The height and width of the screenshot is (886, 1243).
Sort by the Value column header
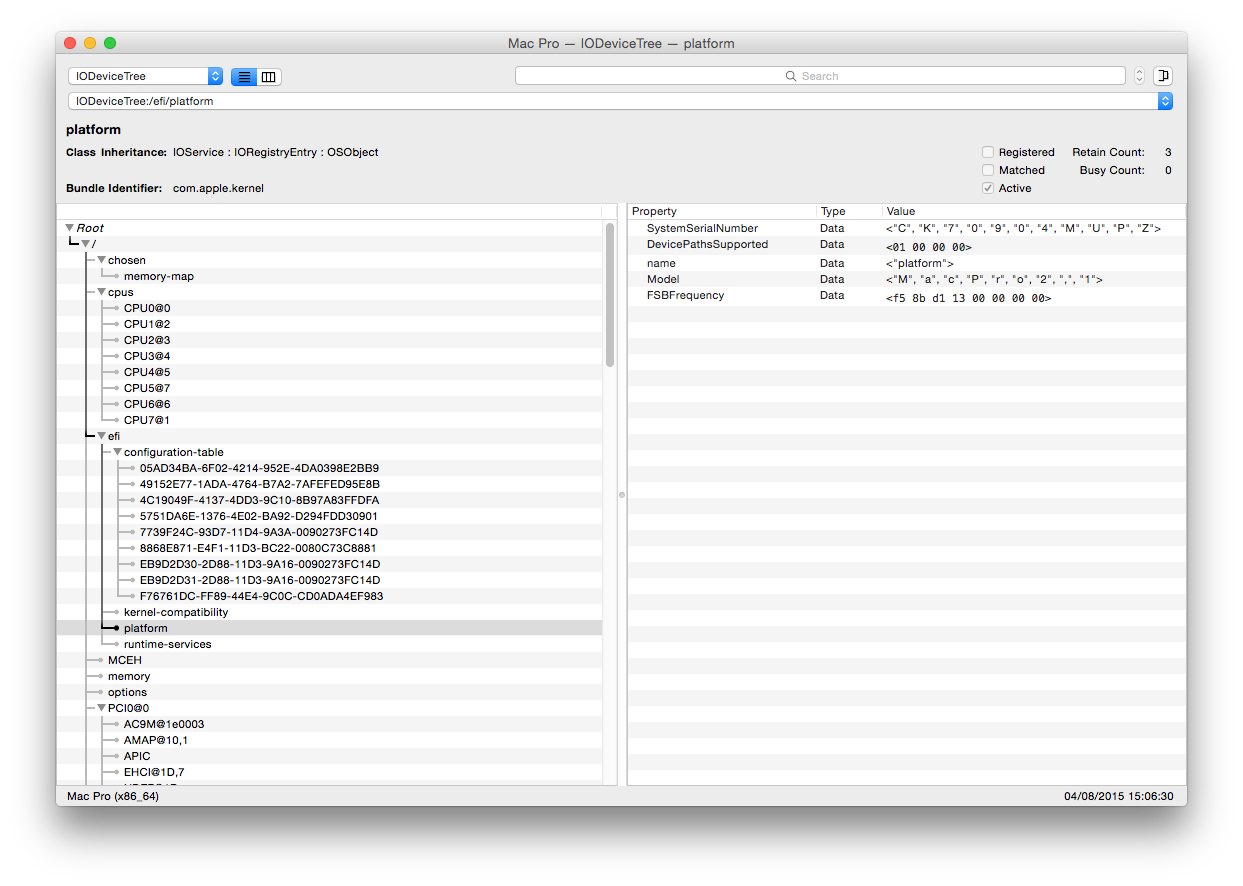click(x=1034, y=211)
